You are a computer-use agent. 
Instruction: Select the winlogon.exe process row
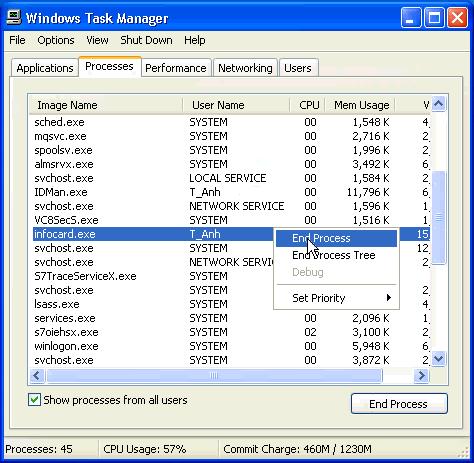tap(231, 346)
